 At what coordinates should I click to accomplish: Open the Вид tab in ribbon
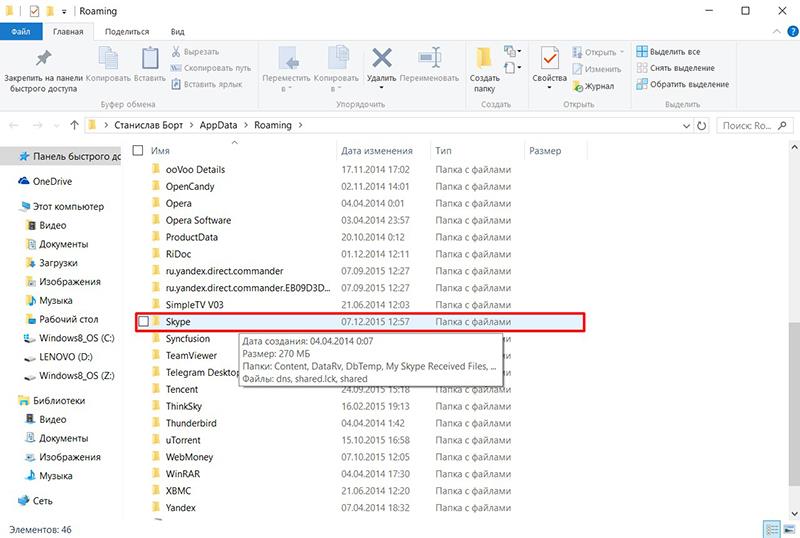177,32
